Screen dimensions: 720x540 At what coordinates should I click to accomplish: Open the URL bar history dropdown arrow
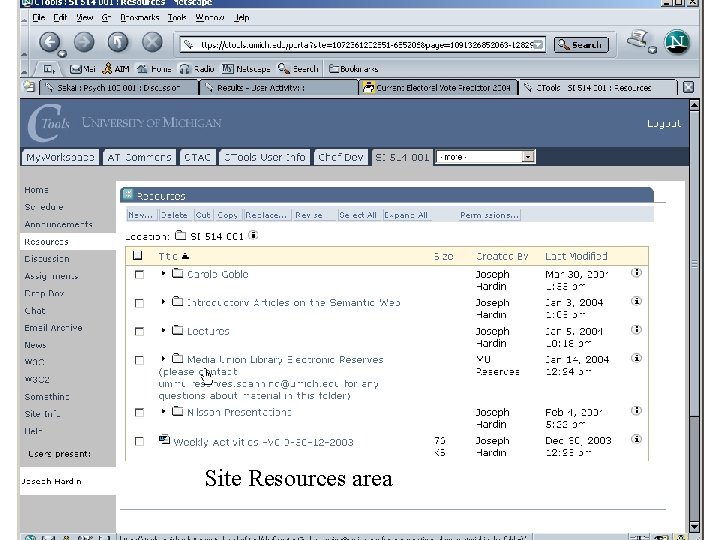[x=538, y=45]
